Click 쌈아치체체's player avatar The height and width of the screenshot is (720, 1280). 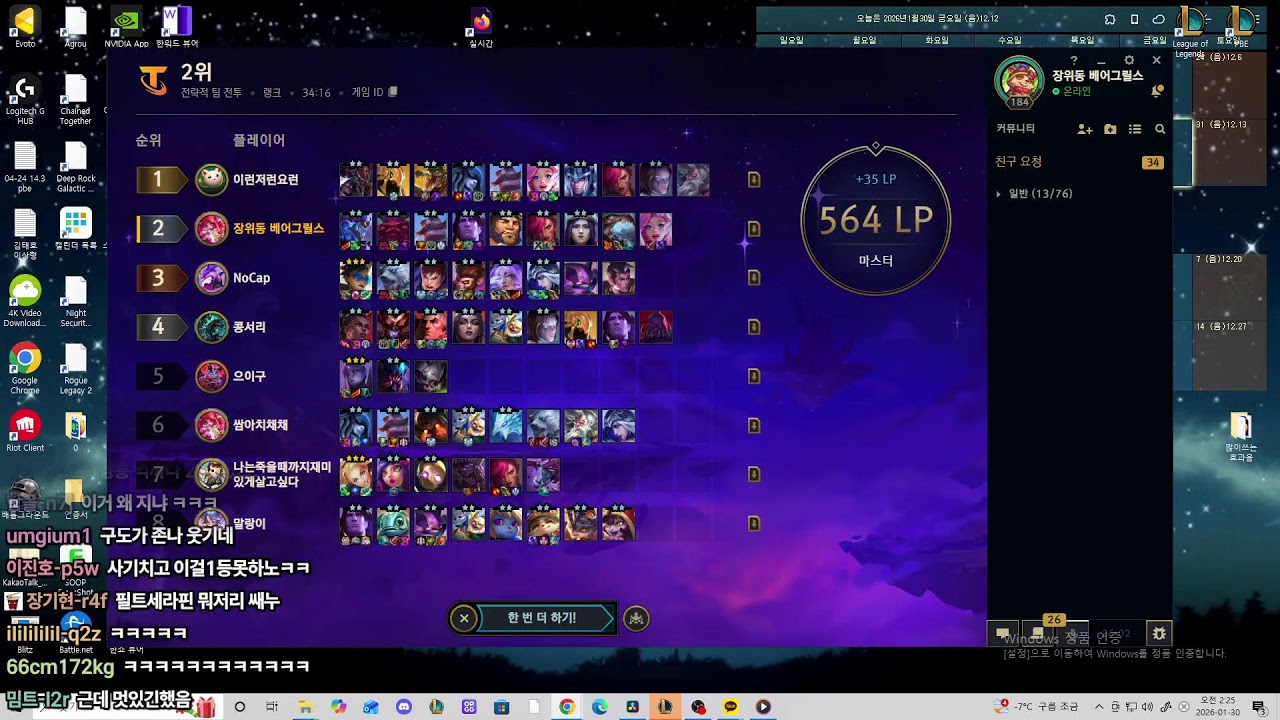(211, 425)
